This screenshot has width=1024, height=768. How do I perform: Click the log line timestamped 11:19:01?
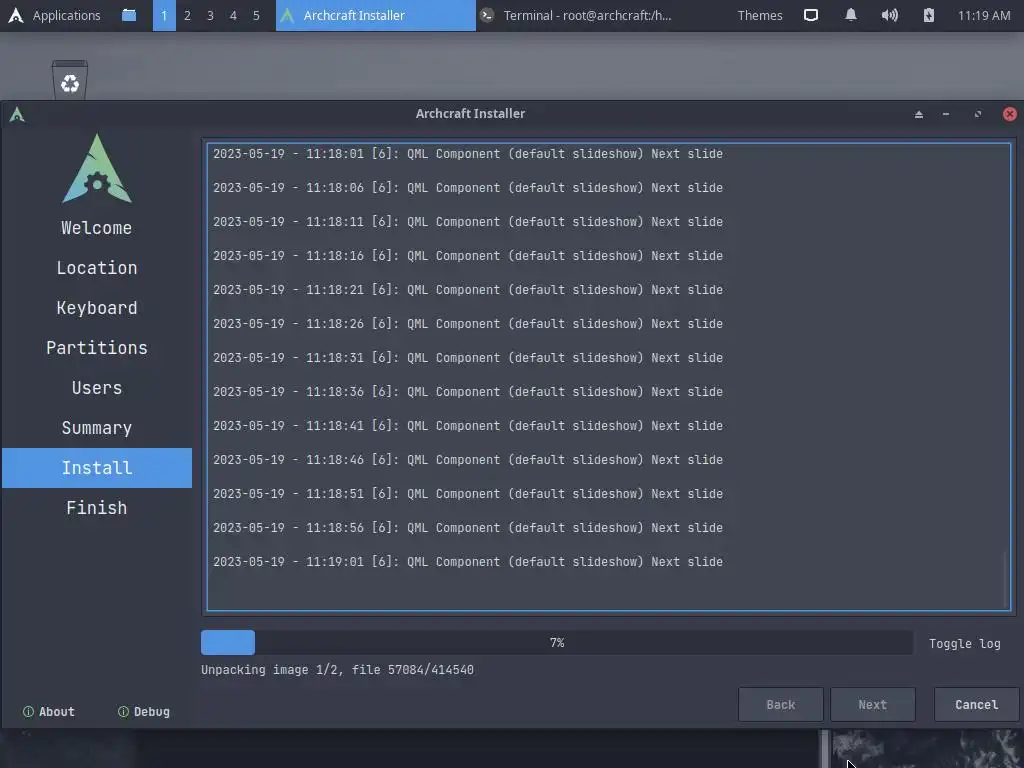click(x=468, y=561)
